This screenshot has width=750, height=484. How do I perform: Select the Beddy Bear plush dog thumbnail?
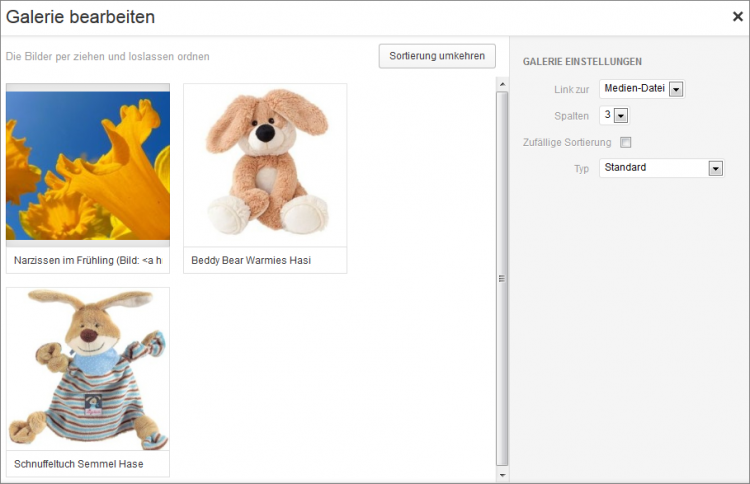tap(265, 165)
